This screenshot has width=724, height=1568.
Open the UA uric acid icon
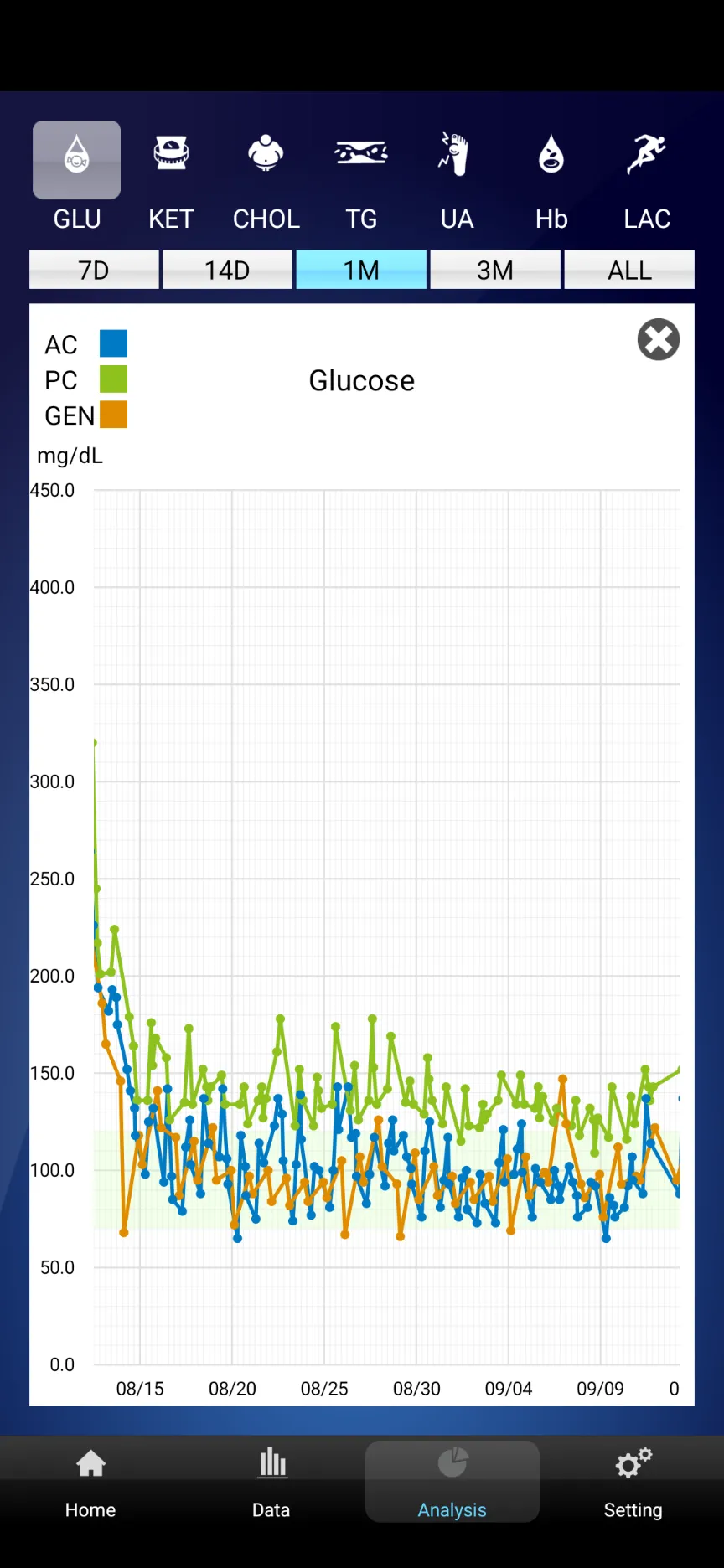pos(456,155)
